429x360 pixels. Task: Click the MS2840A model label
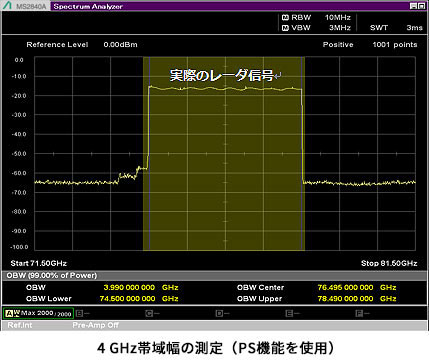(x=31, y=6)
